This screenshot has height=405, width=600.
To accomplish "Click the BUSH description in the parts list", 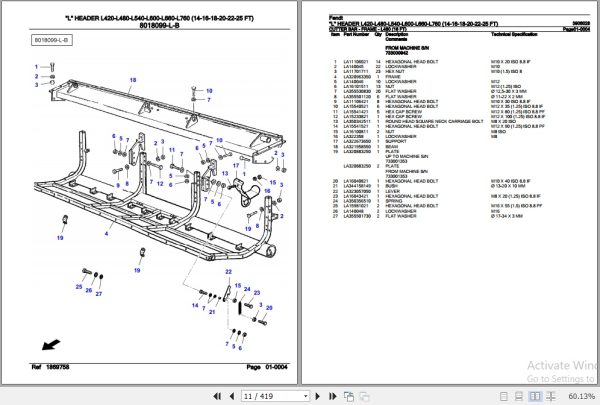I will coord(391,186).
